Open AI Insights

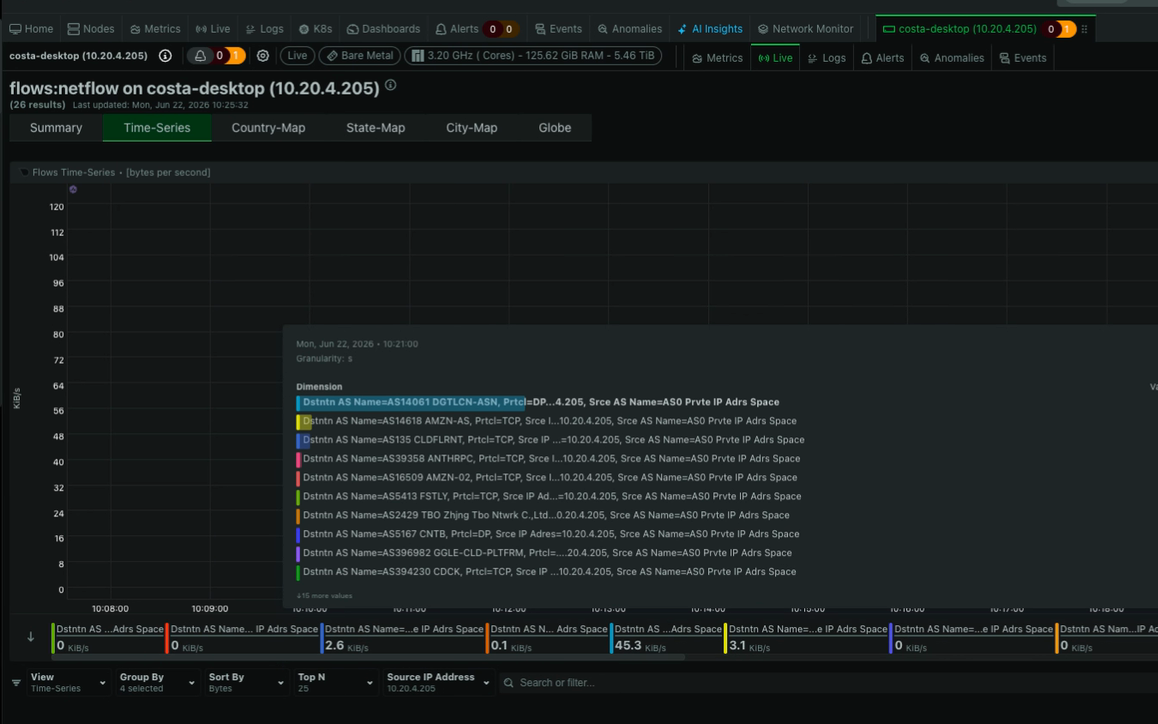710,29
